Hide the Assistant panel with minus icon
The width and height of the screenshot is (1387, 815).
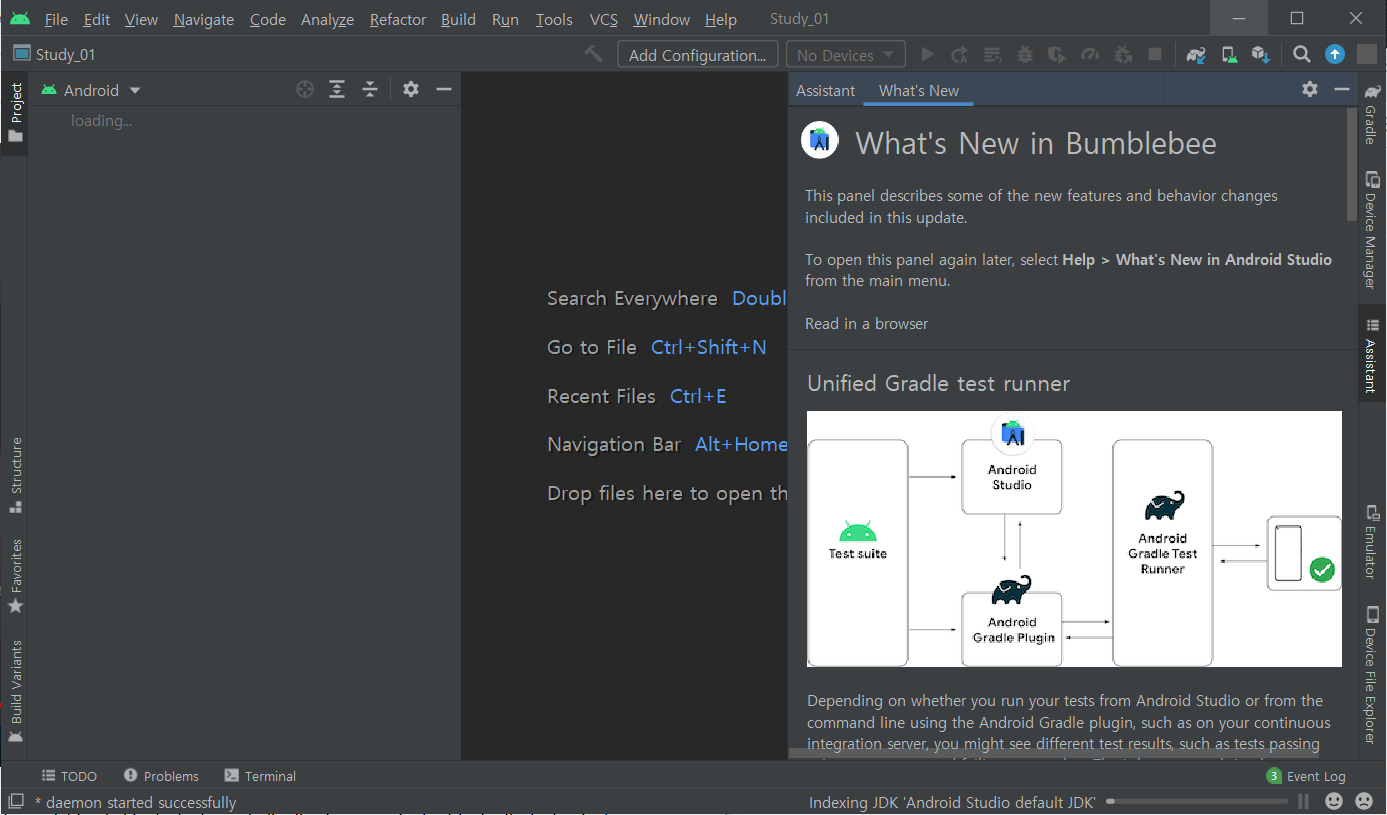(1342, 90)
